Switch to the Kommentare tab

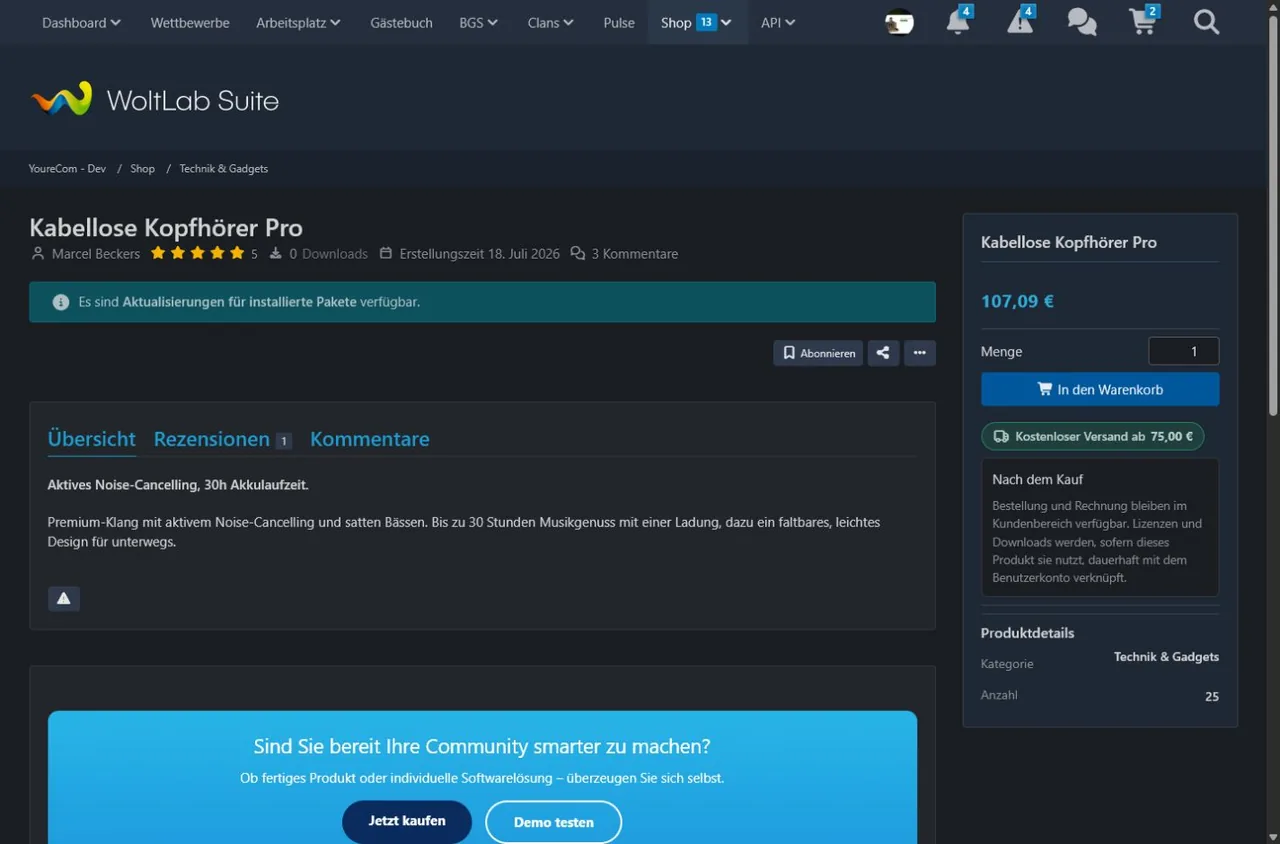pyautogui.click(x=370, y=439)
